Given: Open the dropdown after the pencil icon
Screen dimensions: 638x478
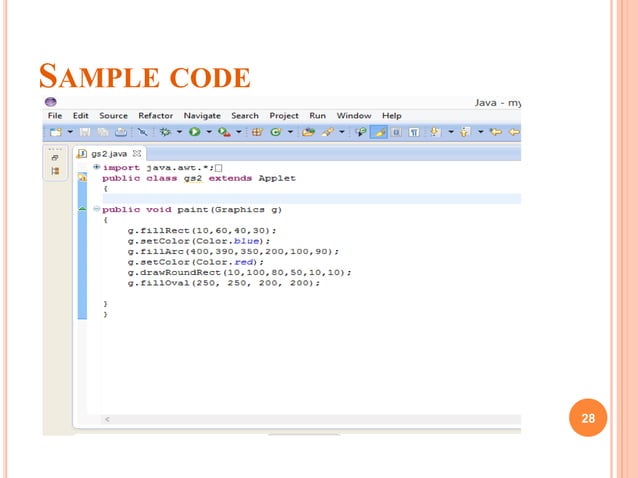Looking at the screenshot, I should pyautogui.click(x=342, y=132).
